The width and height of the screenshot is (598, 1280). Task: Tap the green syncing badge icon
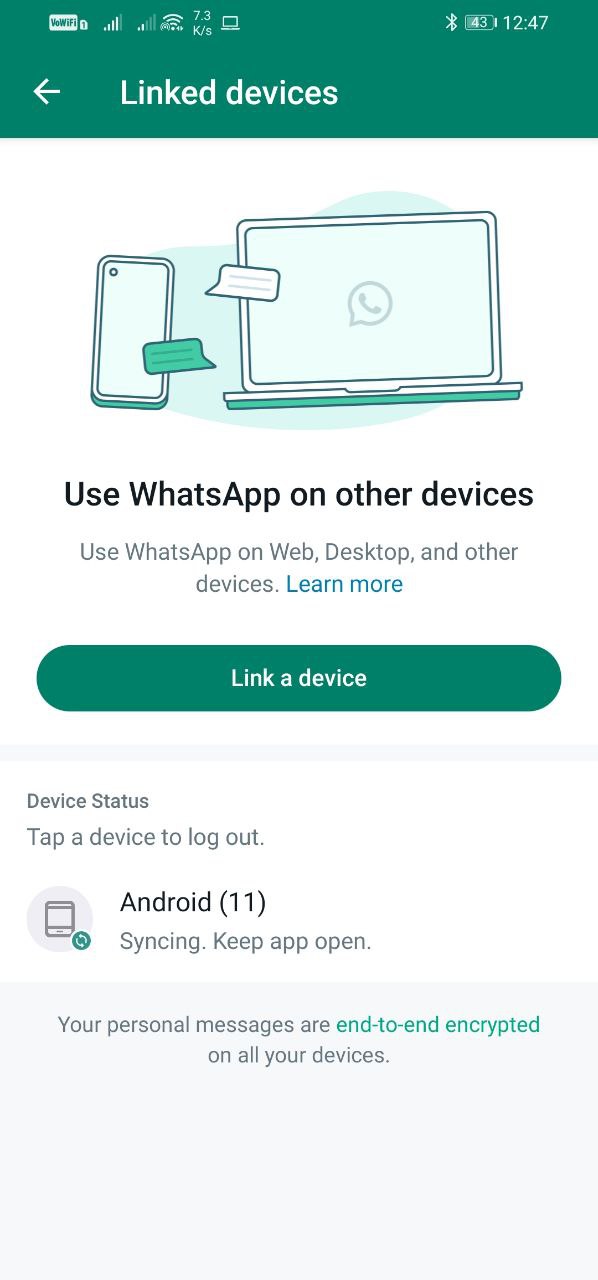point(81,940)
